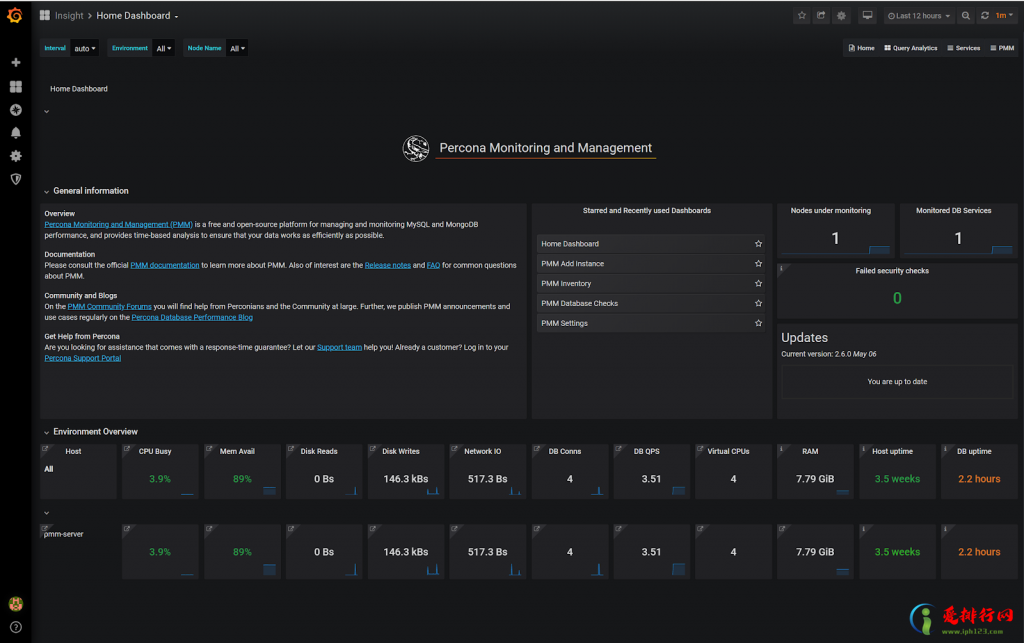Toggle the star for Home Dashboard list entry
Screen dimensions: 1024x643
pos(758,244)
